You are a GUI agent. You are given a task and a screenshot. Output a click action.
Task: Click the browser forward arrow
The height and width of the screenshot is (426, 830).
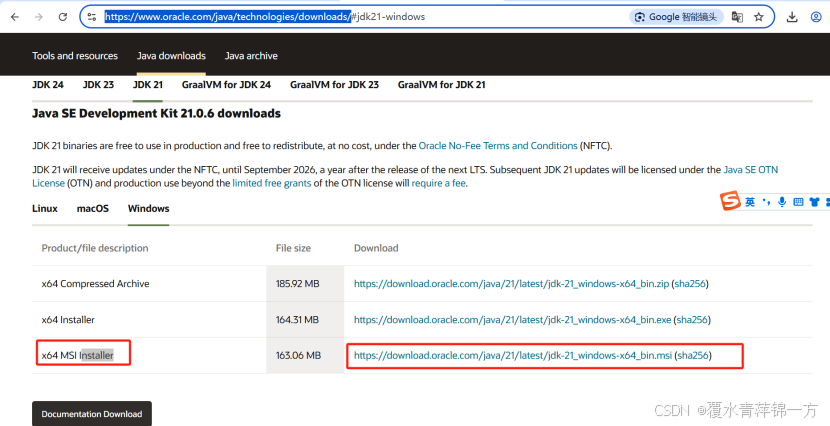(39, 17)
